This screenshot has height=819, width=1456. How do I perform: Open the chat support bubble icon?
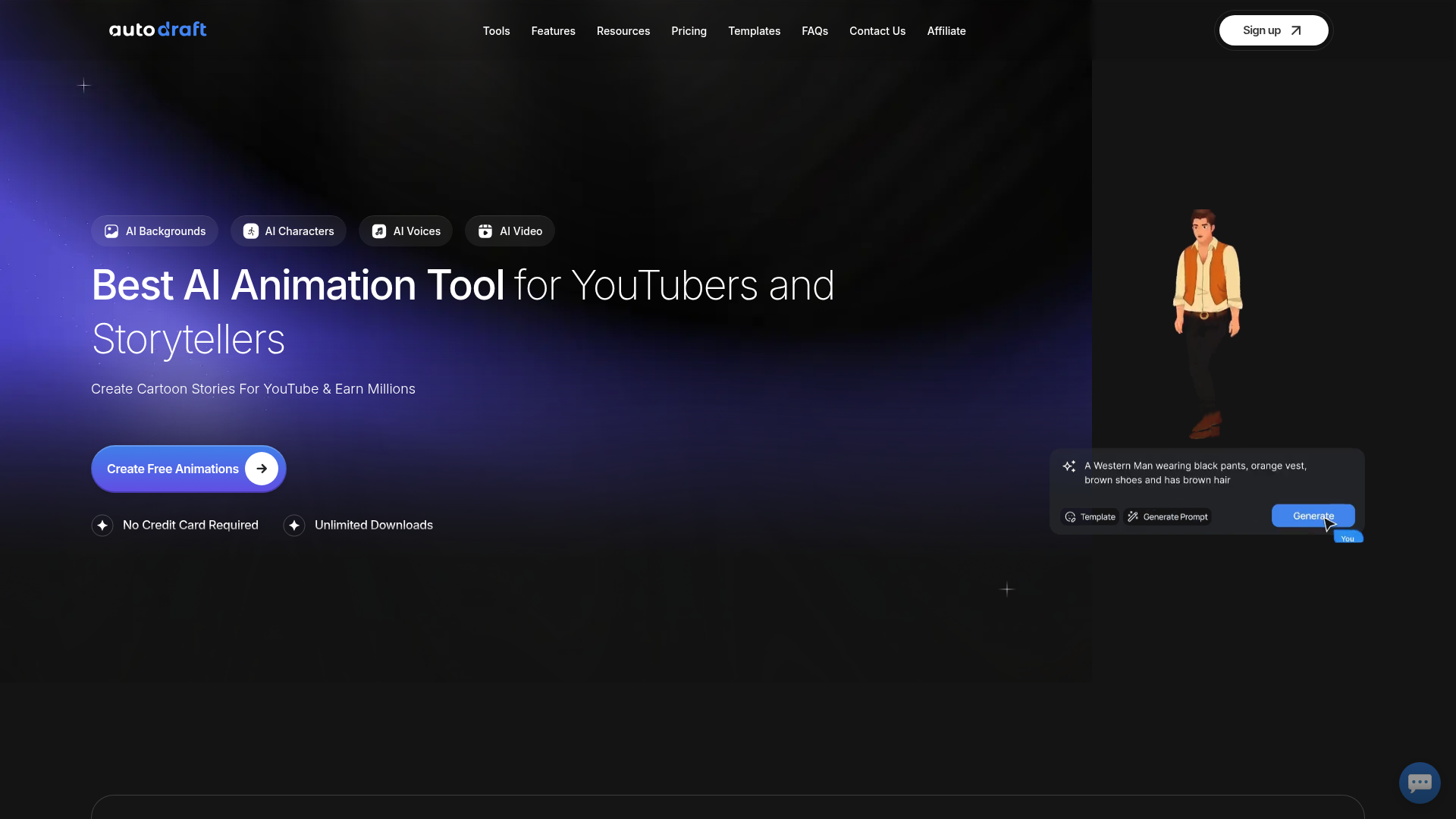(x=1420, y=783)
